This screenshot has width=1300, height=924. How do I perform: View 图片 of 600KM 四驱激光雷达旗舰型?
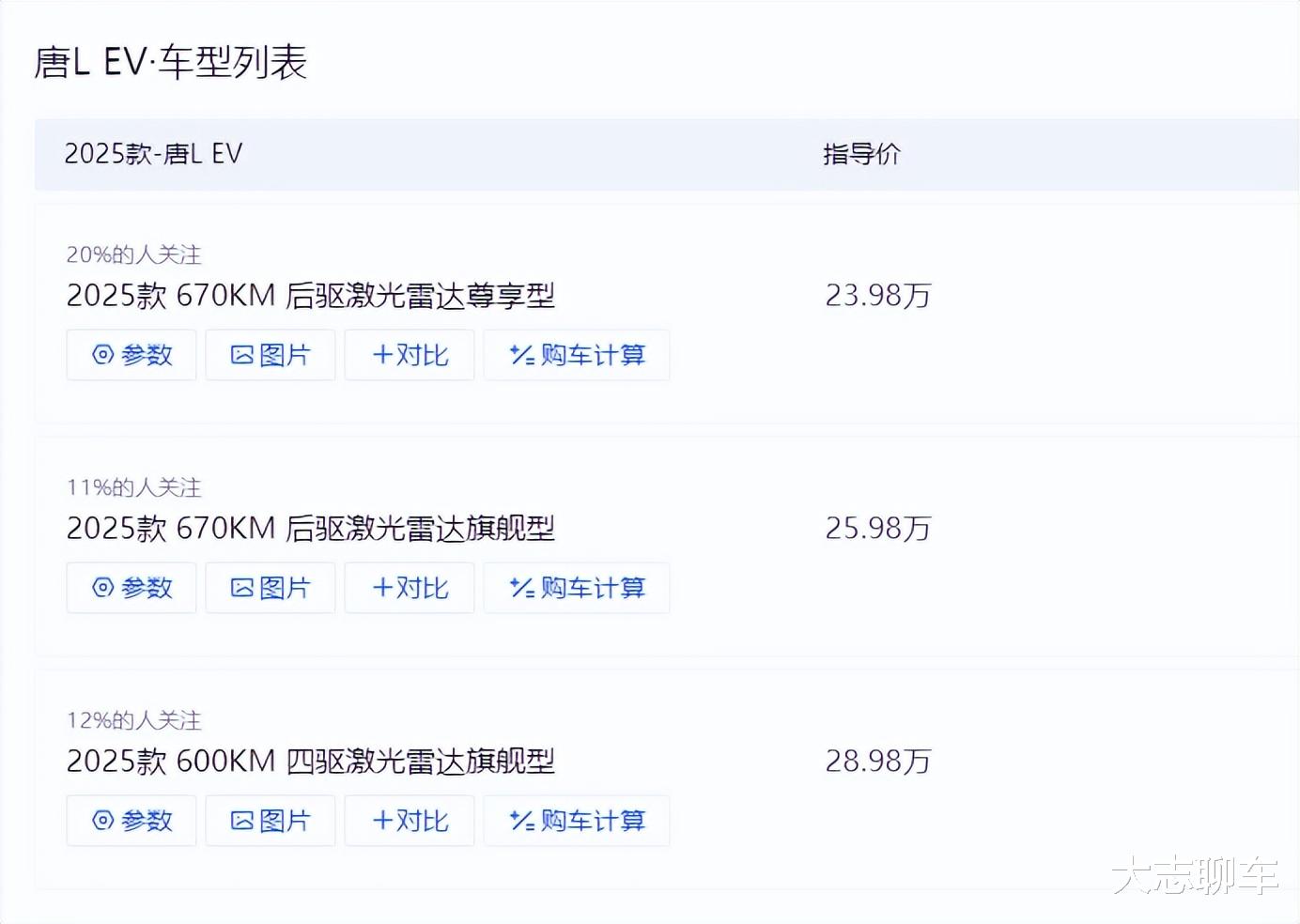point(271,821)
